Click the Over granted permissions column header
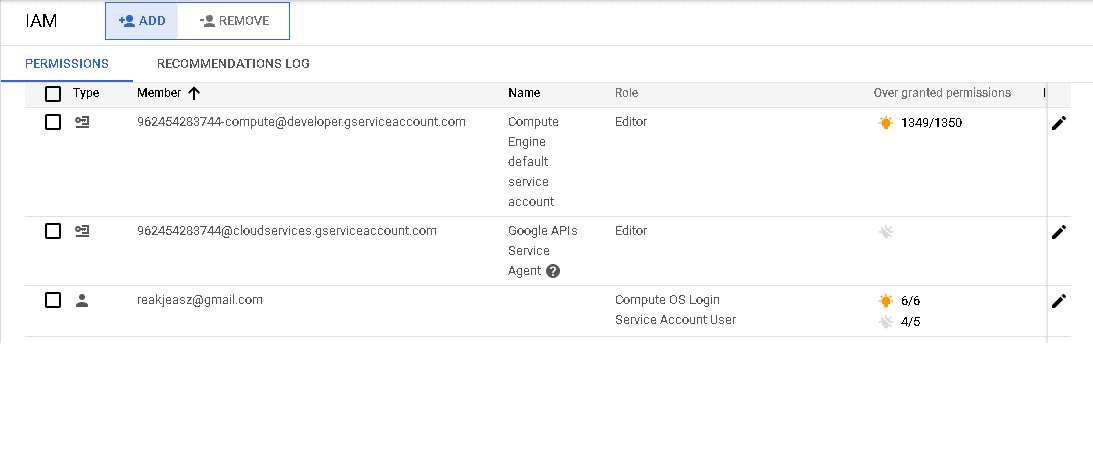The height and width of the screenshot is (460, 1093). click(x=941, y=93)
